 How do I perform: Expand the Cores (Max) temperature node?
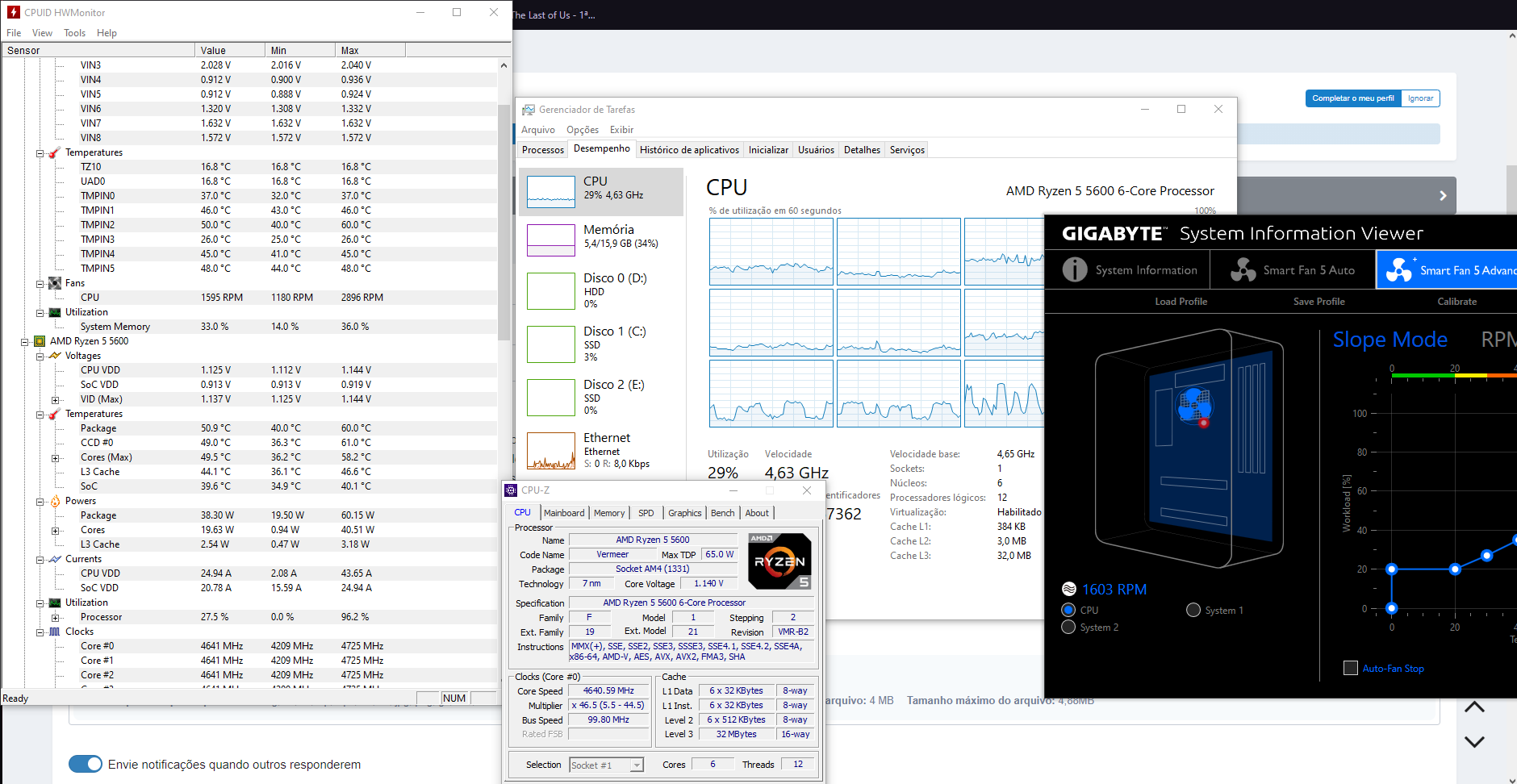(x=55, y=458)
